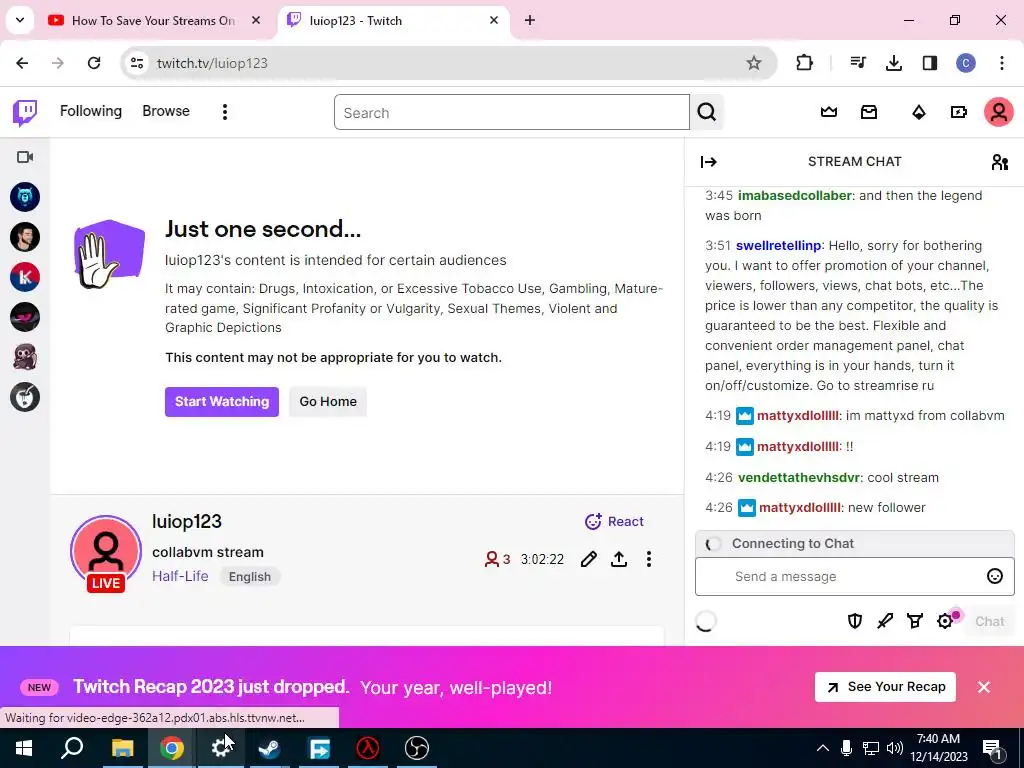This screenshot has height=768, width=1024.
Task: Share the stream with upload icon
Action: tap(619, 559)
